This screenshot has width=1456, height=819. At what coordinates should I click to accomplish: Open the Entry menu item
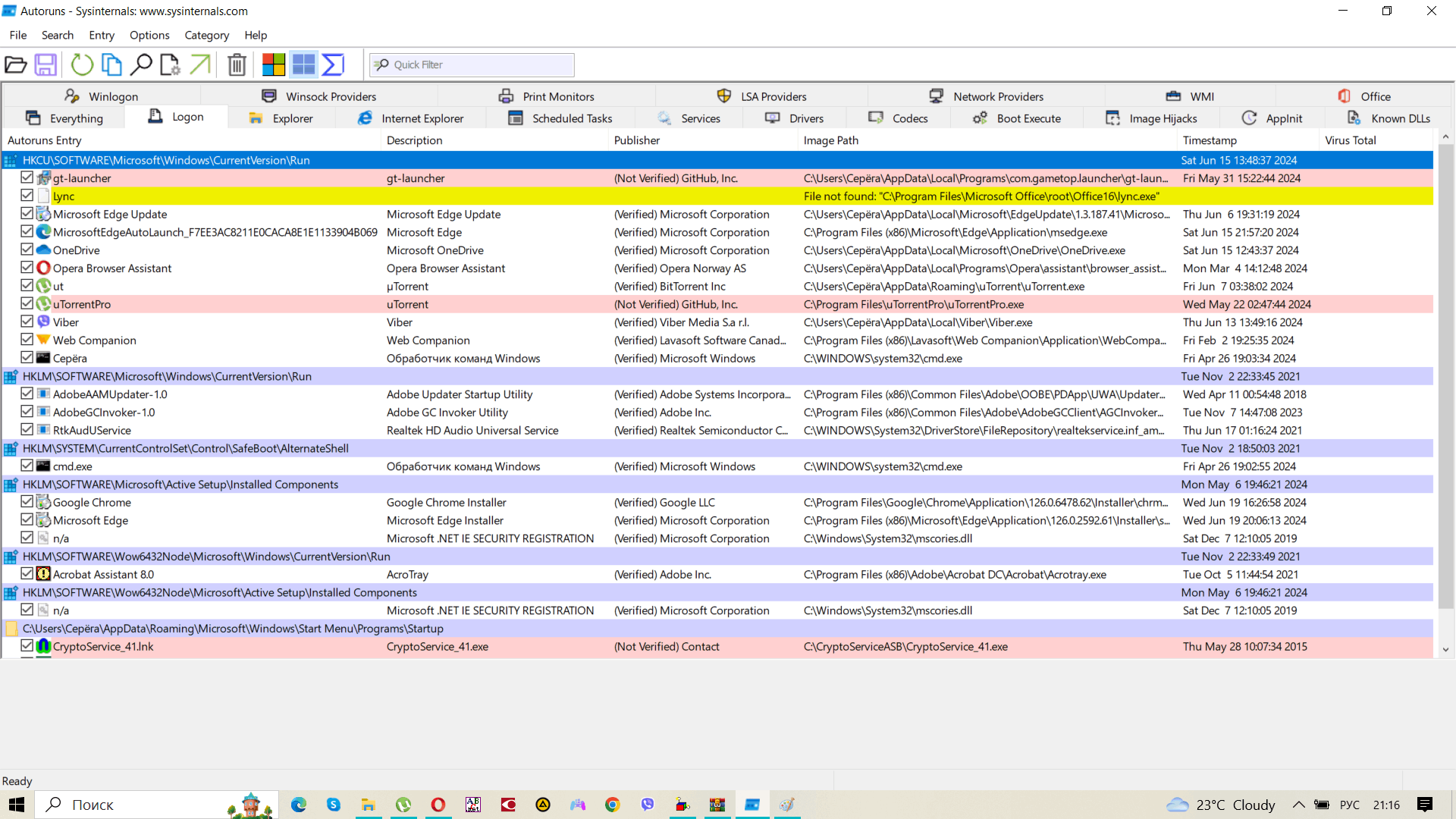(101, 35)
